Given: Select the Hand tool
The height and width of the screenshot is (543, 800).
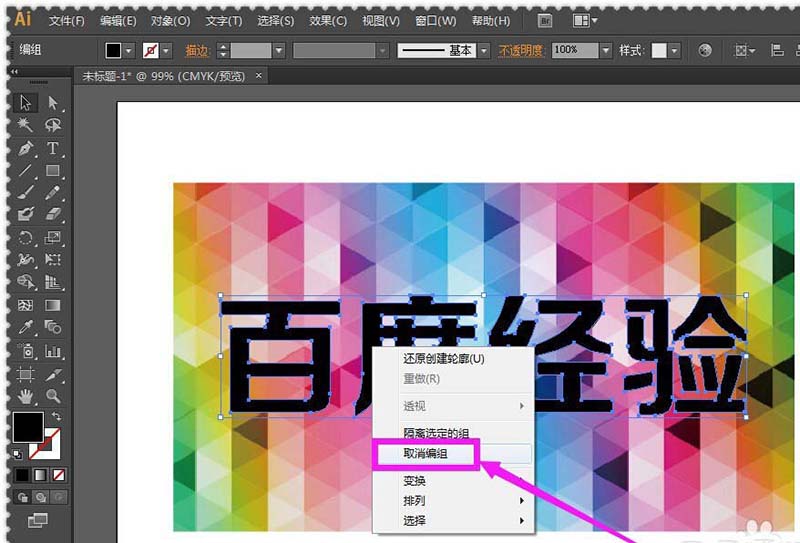Looking at the screenshot, I should click(x=25, y=396).
